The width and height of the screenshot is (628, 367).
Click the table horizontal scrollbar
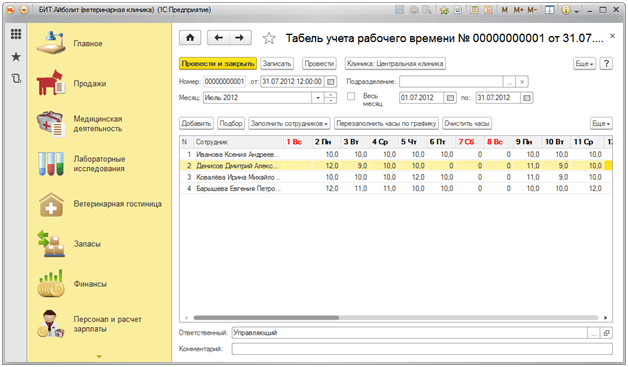[x=266, y=318]
